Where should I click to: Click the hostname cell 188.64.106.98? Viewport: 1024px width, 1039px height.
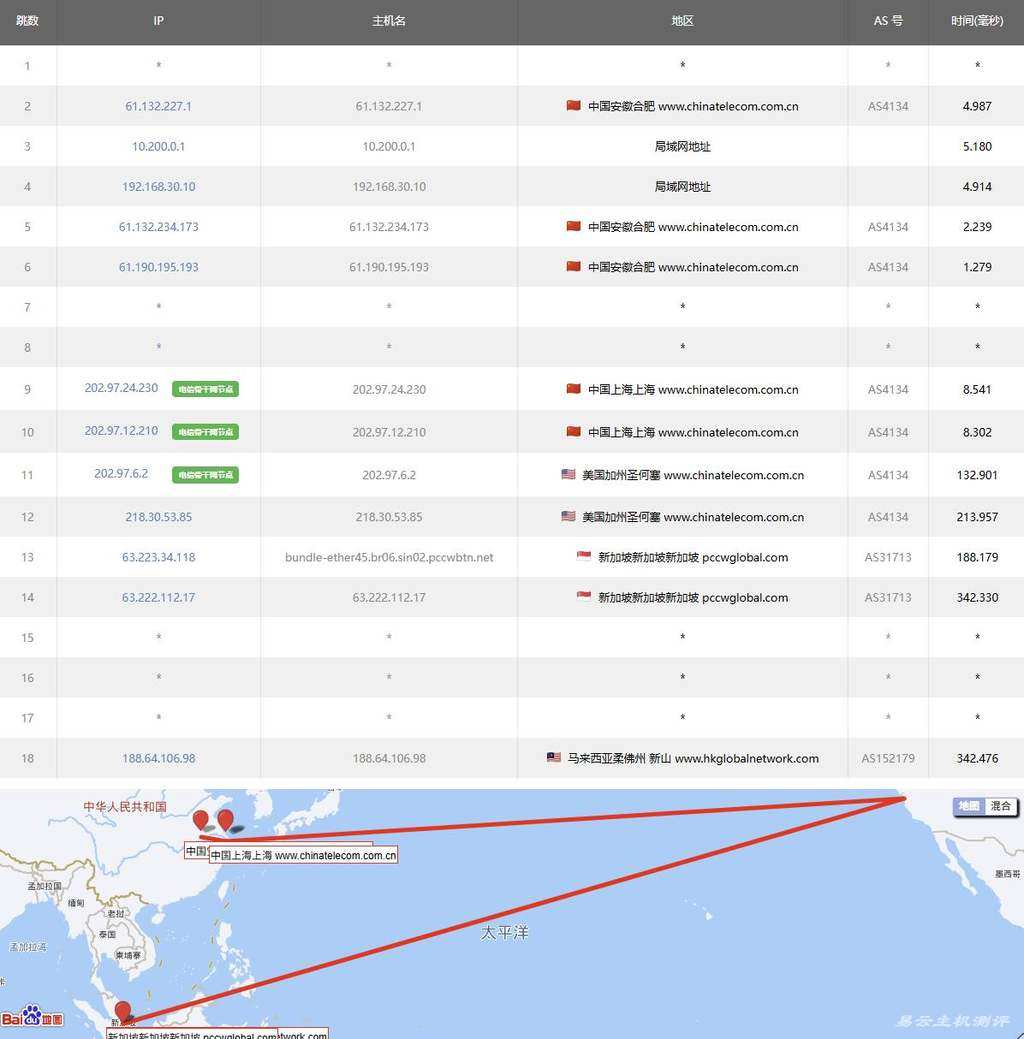389,758
